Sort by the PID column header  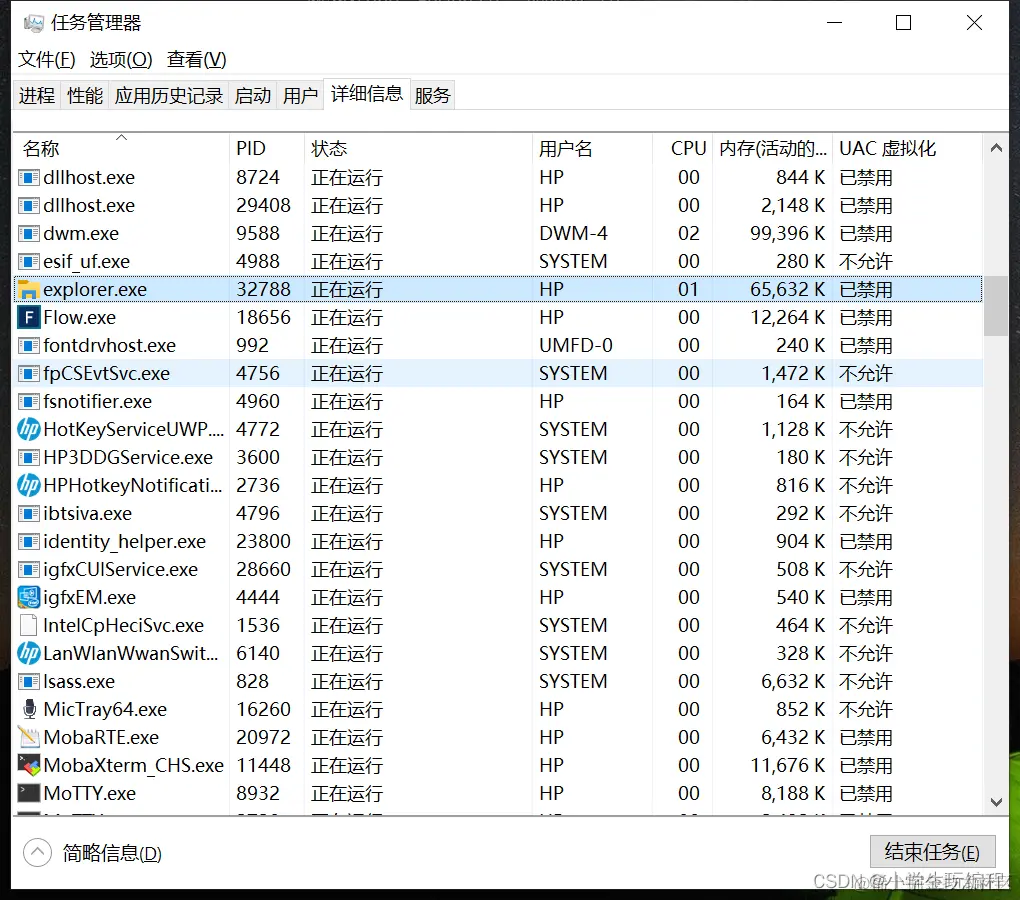(267, 148)
